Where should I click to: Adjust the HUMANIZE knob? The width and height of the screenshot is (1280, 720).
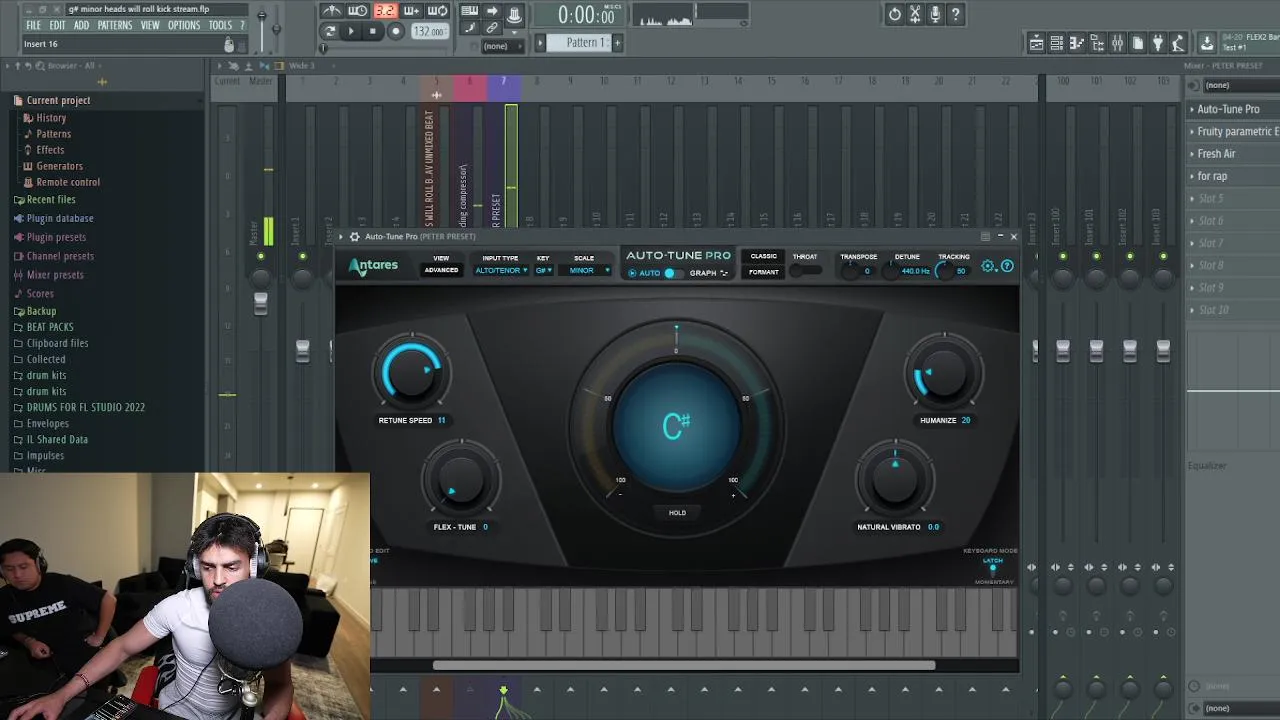click(x=944, y=373)
